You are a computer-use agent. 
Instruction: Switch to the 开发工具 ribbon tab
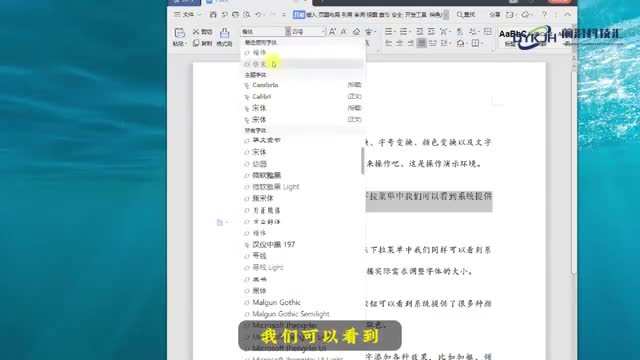(x=416, y=15)
